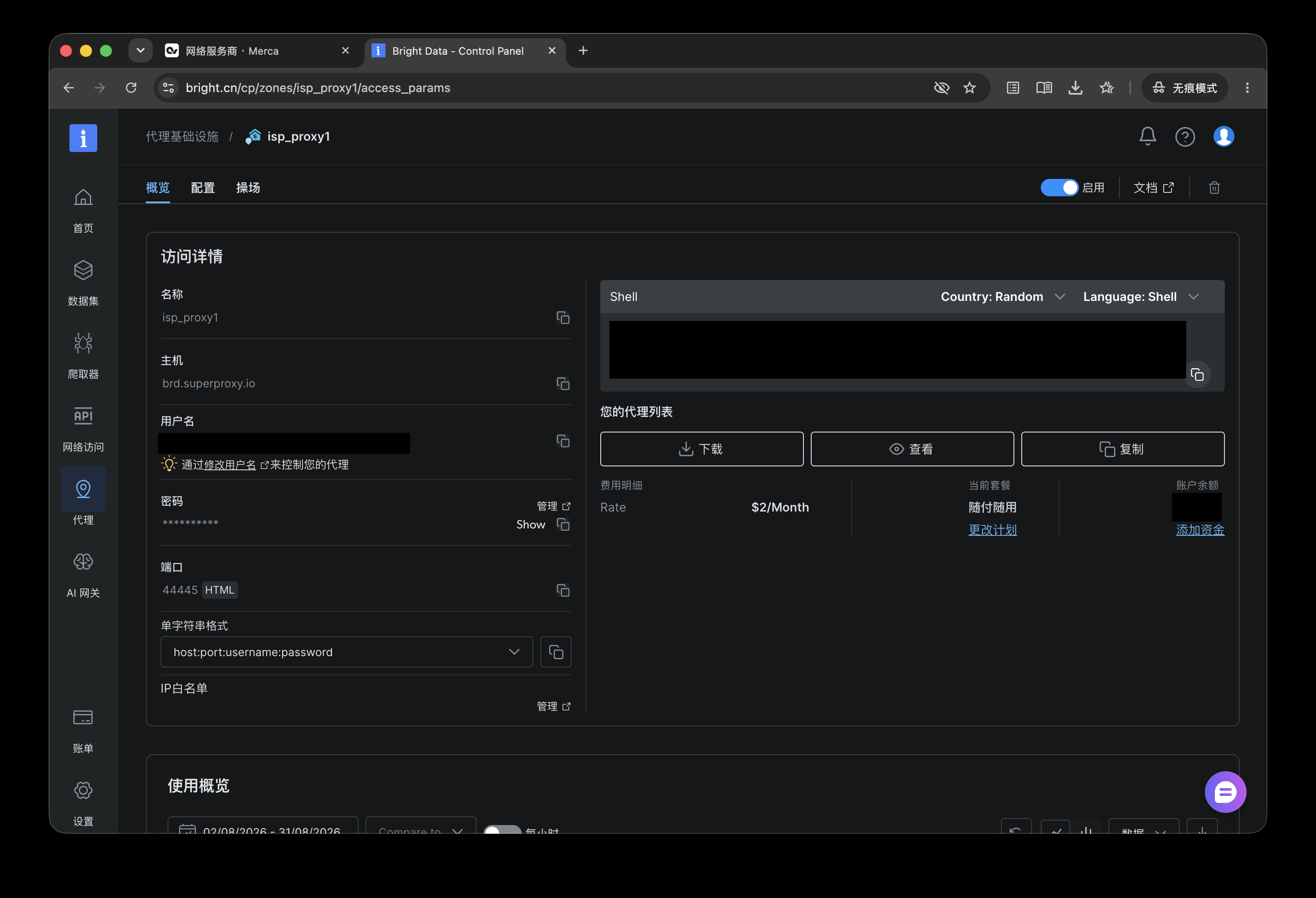Copy the 名称 isp_proxy1 value

point(563,317)
